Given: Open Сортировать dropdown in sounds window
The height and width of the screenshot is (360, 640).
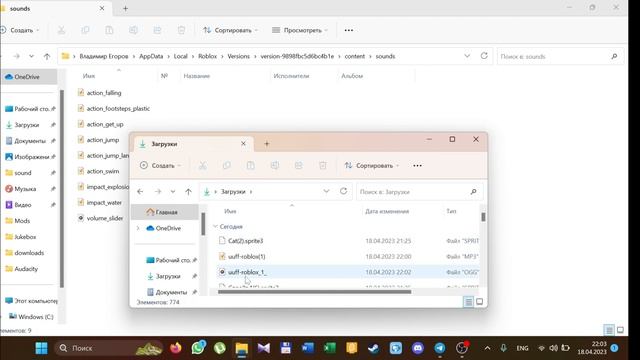Looking at the screenshot, I should pyautogui.click(x=230, y=30).
